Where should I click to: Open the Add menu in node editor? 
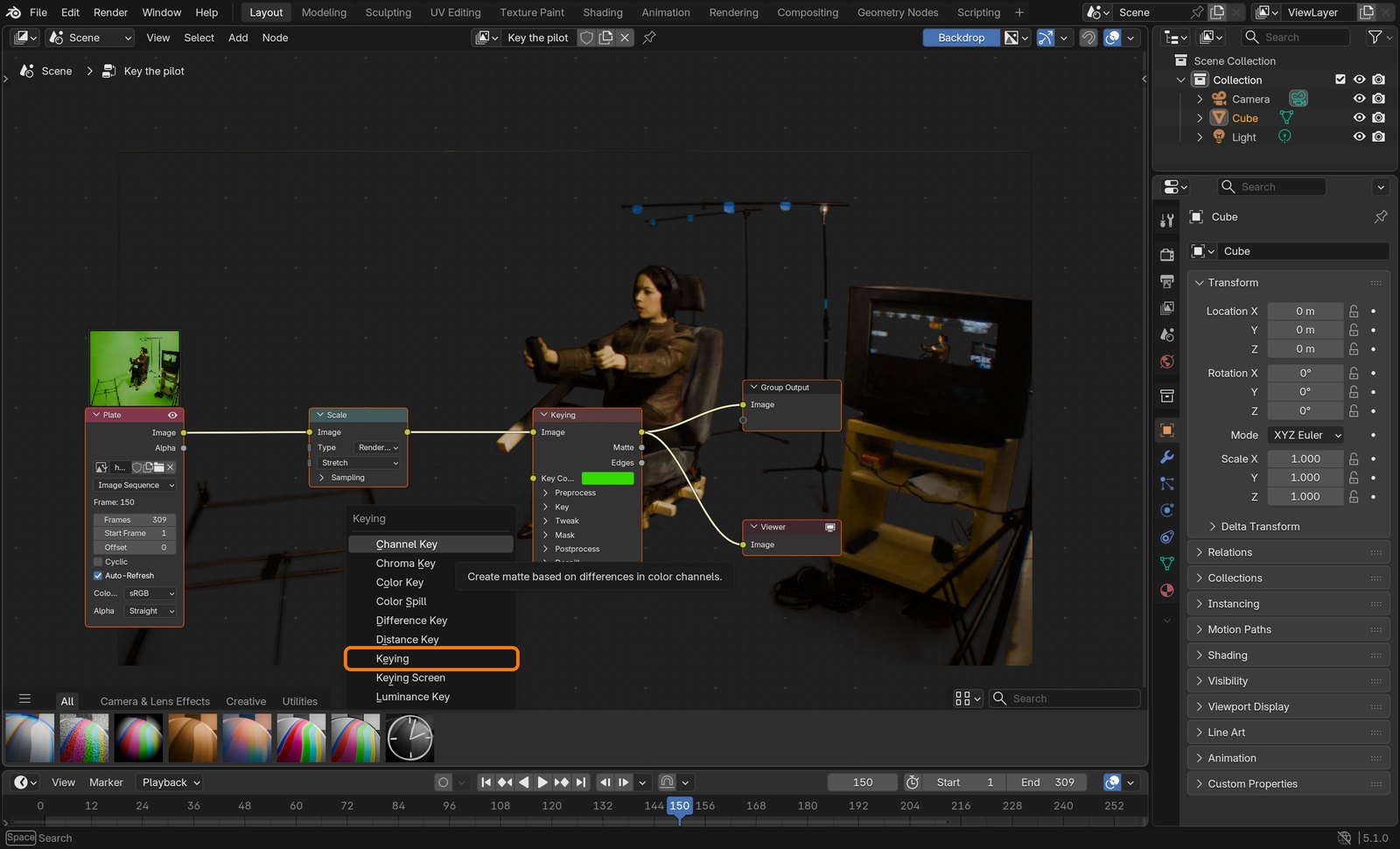[238, 38]
